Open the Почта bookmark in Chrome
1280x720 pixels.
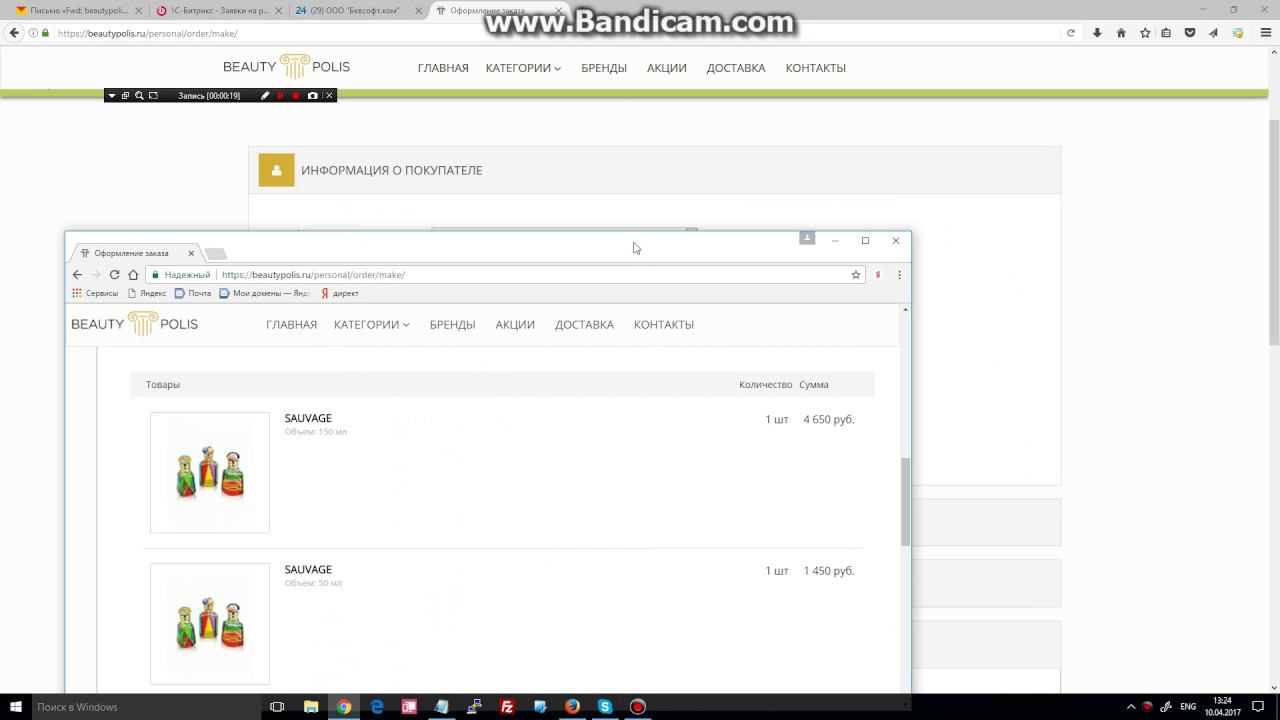click(x=193, y=293)
